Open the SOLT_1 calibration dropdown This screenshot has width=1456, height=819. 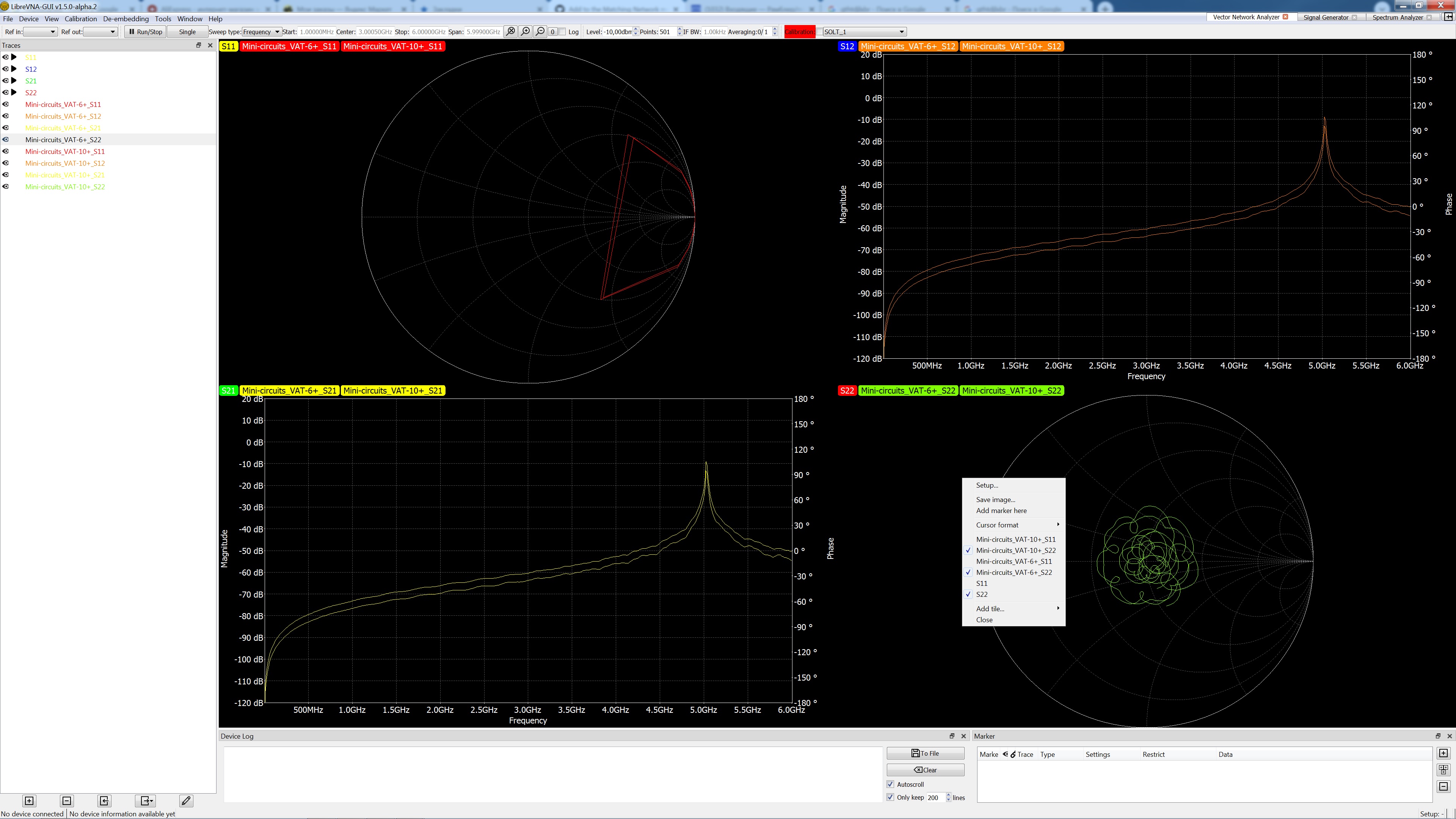pos(864,31)
